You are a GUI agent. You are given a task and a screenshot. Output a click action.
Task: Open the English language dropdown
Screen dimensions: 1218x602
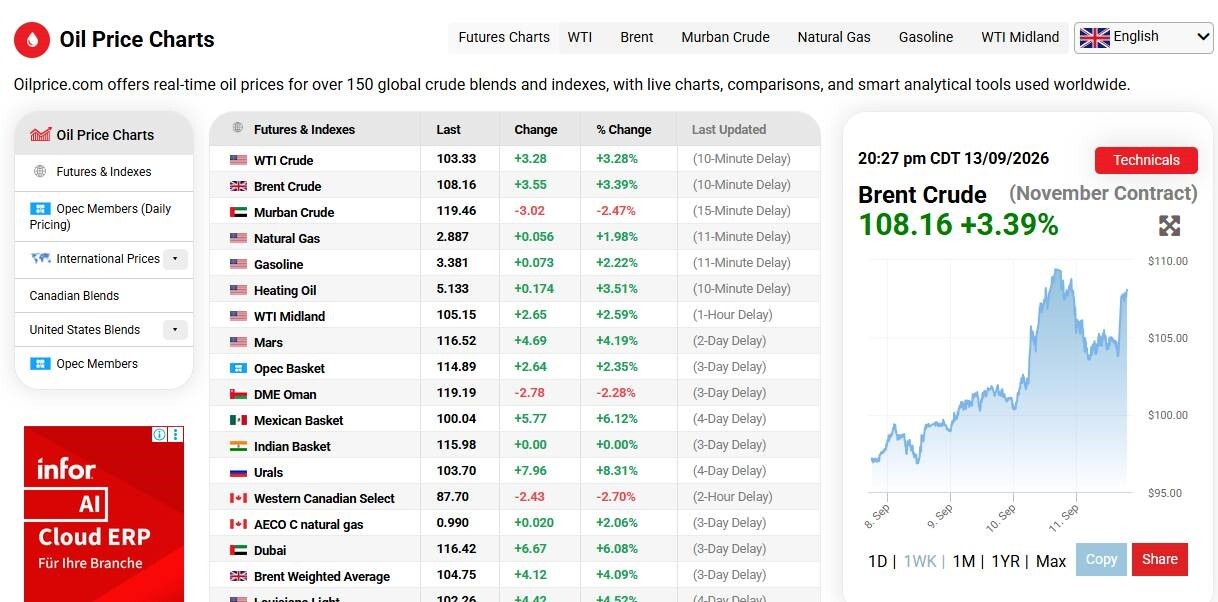pos(1144,37)
